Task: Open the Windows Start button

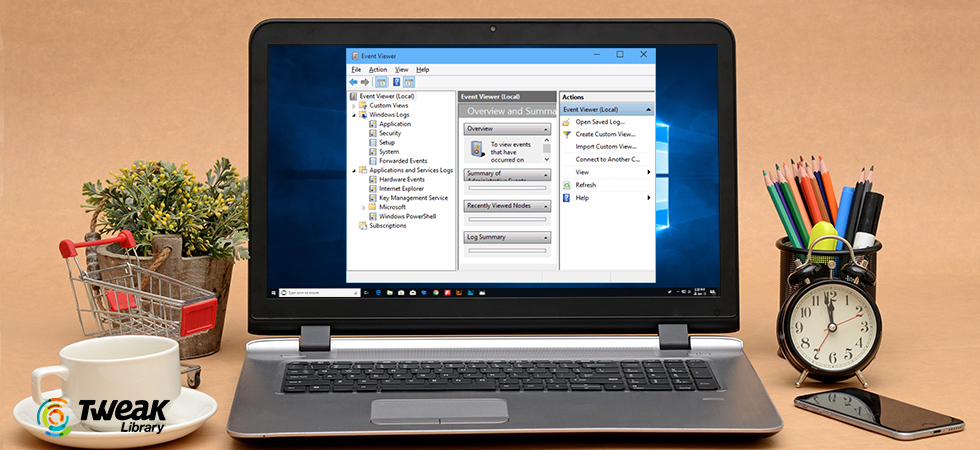Action: point(274,292)
